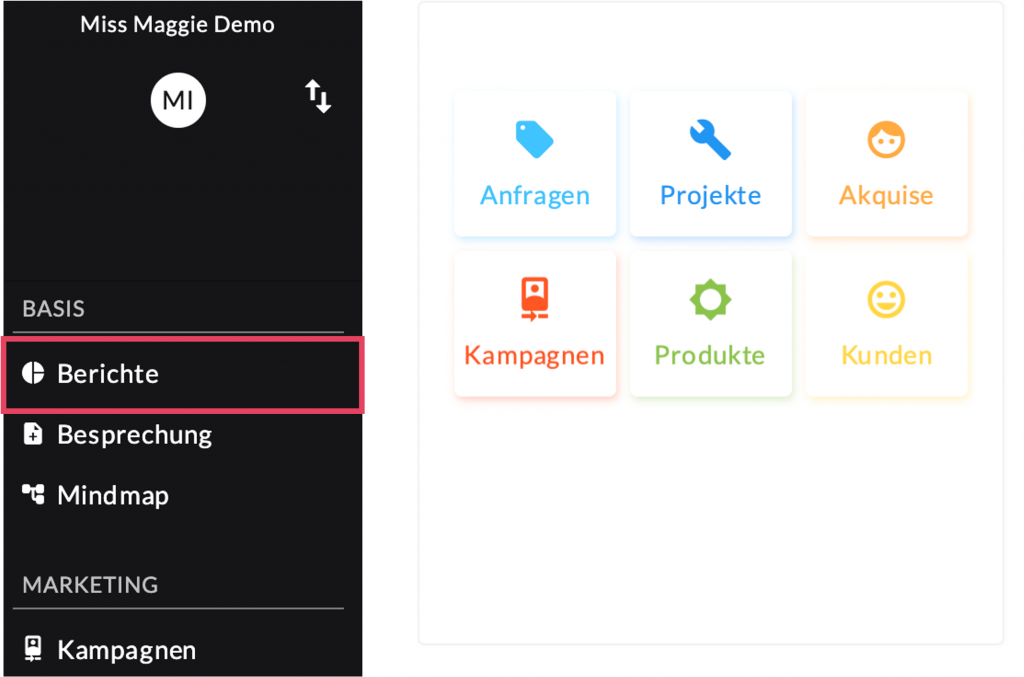This screenshot has width=1024, height=677.
Task: Go to Kampagnen under Marketing section
Action: point(126,650)
